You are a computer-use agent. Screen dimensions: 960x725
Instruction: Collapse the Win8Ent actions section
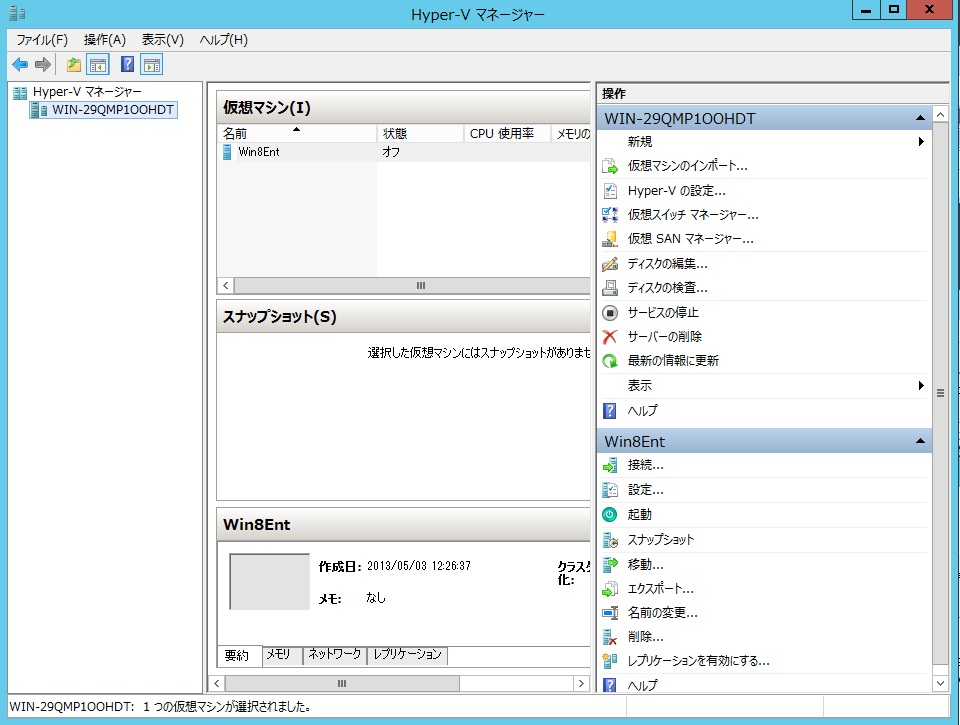[920, 441]
